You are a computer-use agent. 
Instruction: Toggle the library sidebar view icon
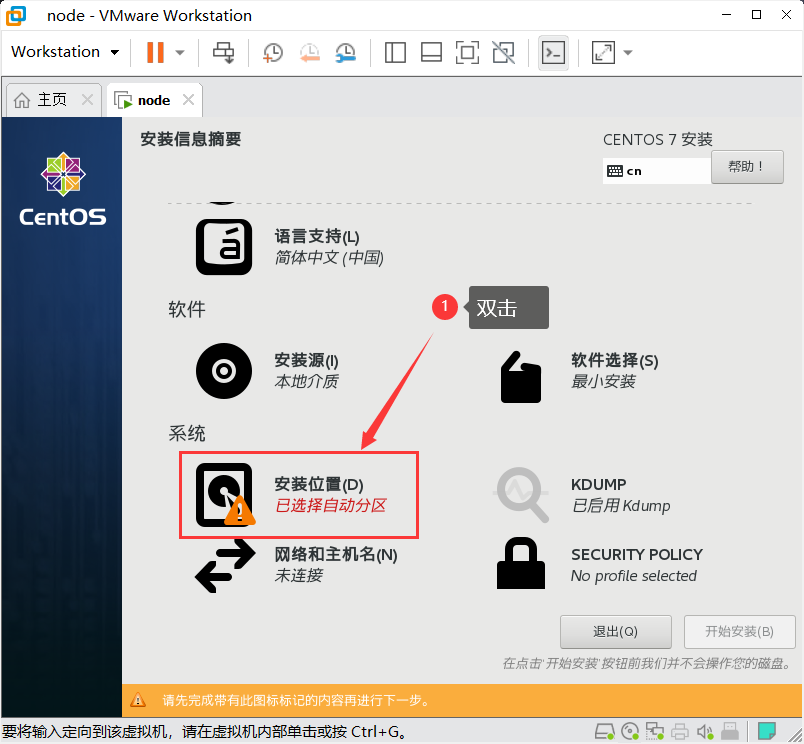click(395, 52)
